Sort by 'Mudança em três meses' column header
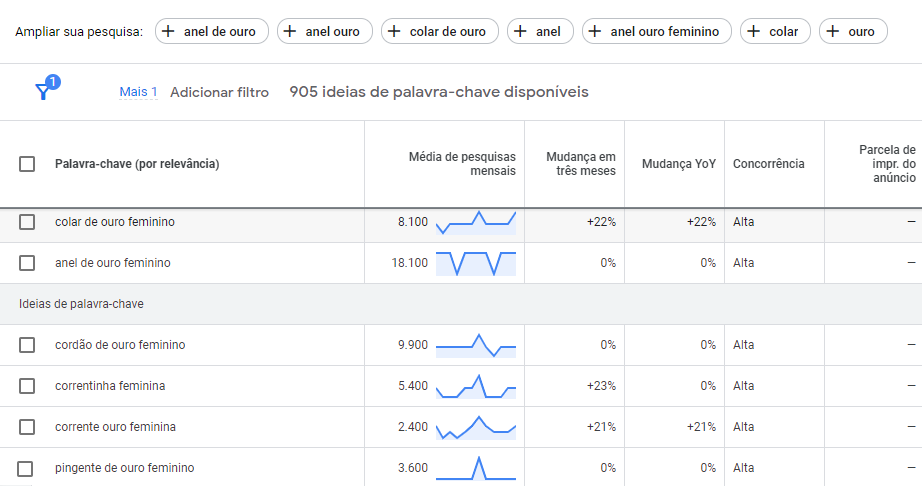This screenshot has height=486, width=922. click(580, 164)
